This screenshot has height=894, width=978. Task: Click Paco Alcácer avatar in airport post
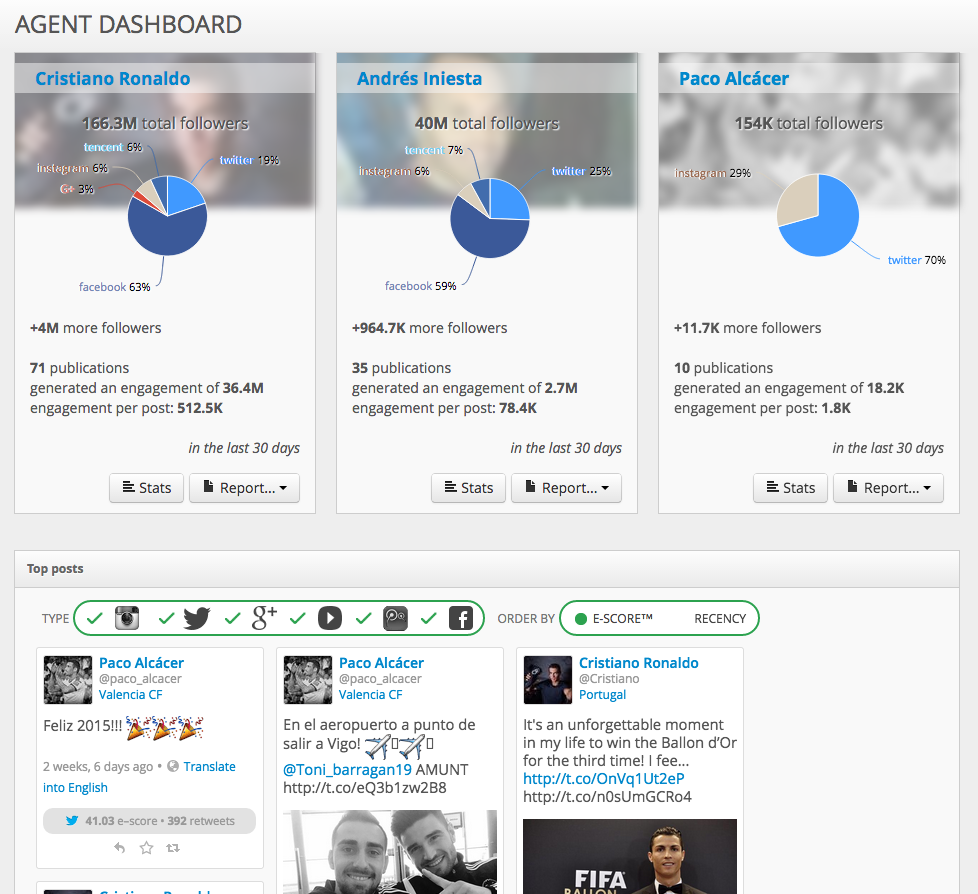pos(307,679)
